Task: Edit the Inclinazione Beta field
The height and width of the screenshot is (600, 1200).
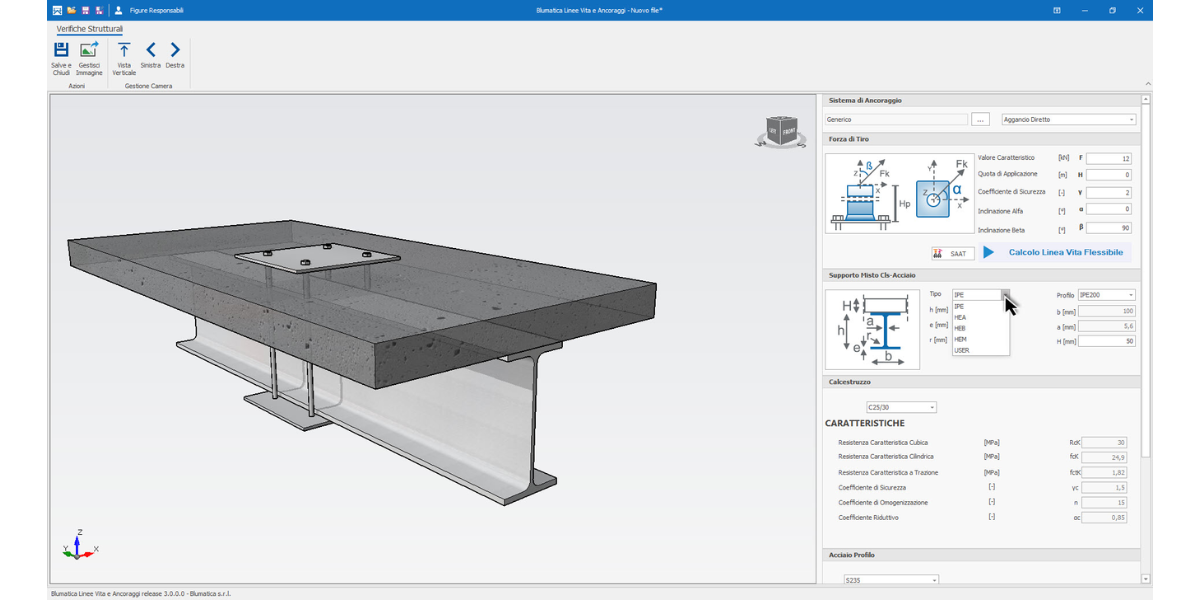Action: 1108,227
